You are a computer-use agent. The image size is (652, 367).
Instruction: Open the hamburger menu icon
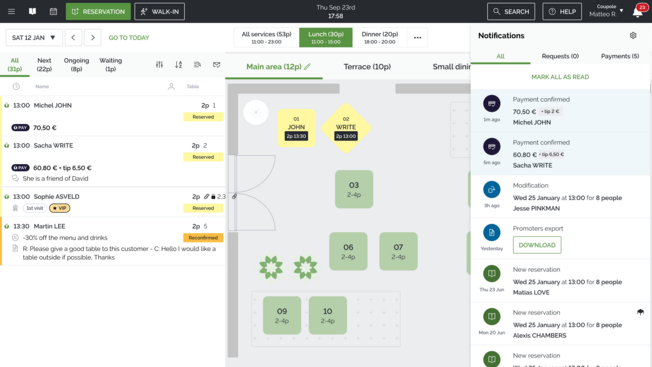pos(11,12)
